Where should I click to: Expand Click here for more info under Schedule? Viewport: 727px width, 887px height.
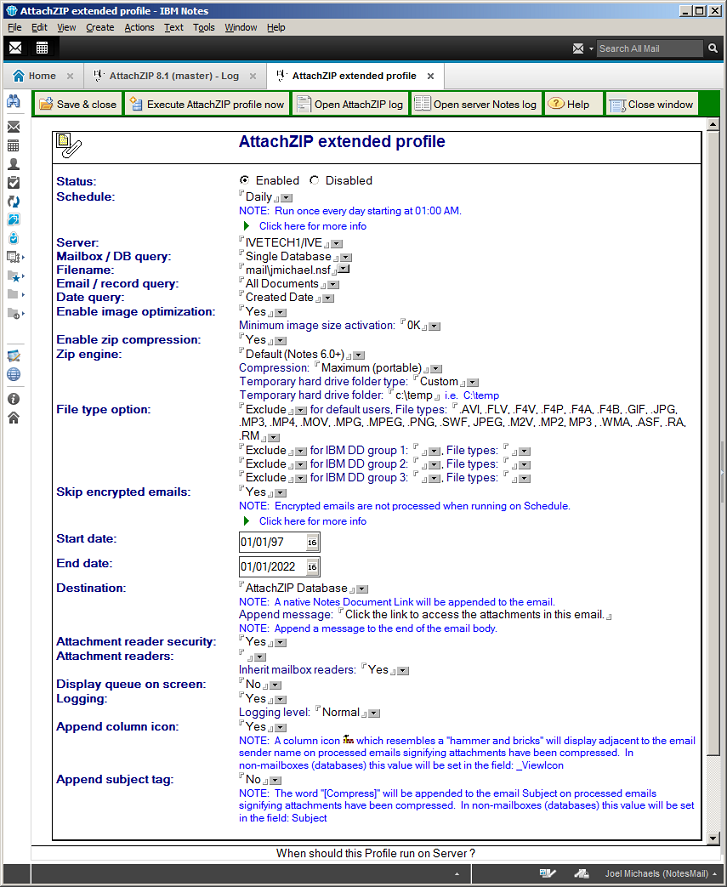312,226
